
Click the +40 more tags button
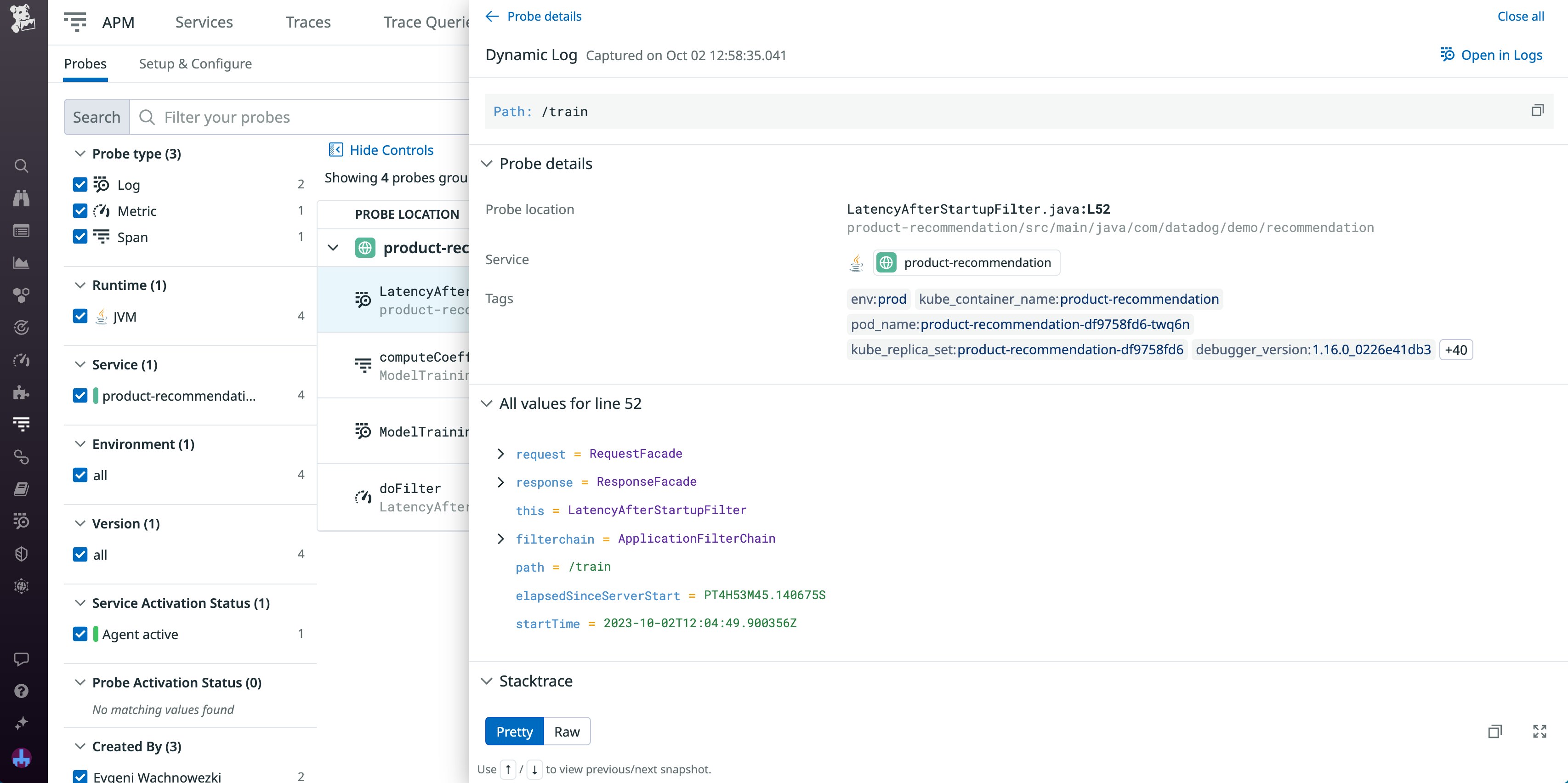1455,350
